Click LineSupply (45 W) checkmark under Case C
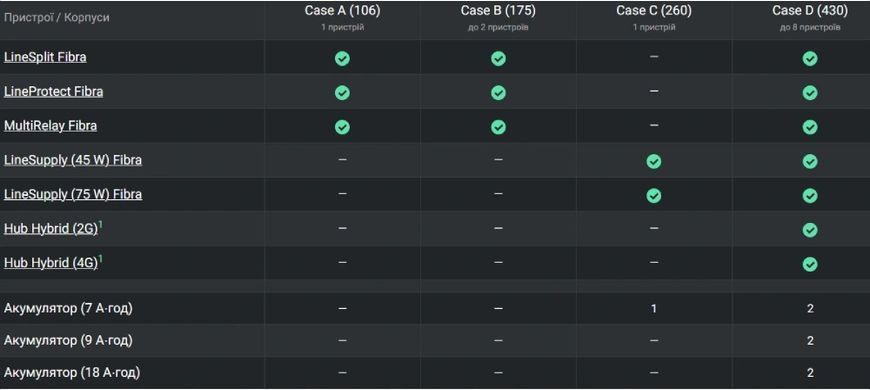The width and height of the screenshot is (870, 390). click(654, 161)
